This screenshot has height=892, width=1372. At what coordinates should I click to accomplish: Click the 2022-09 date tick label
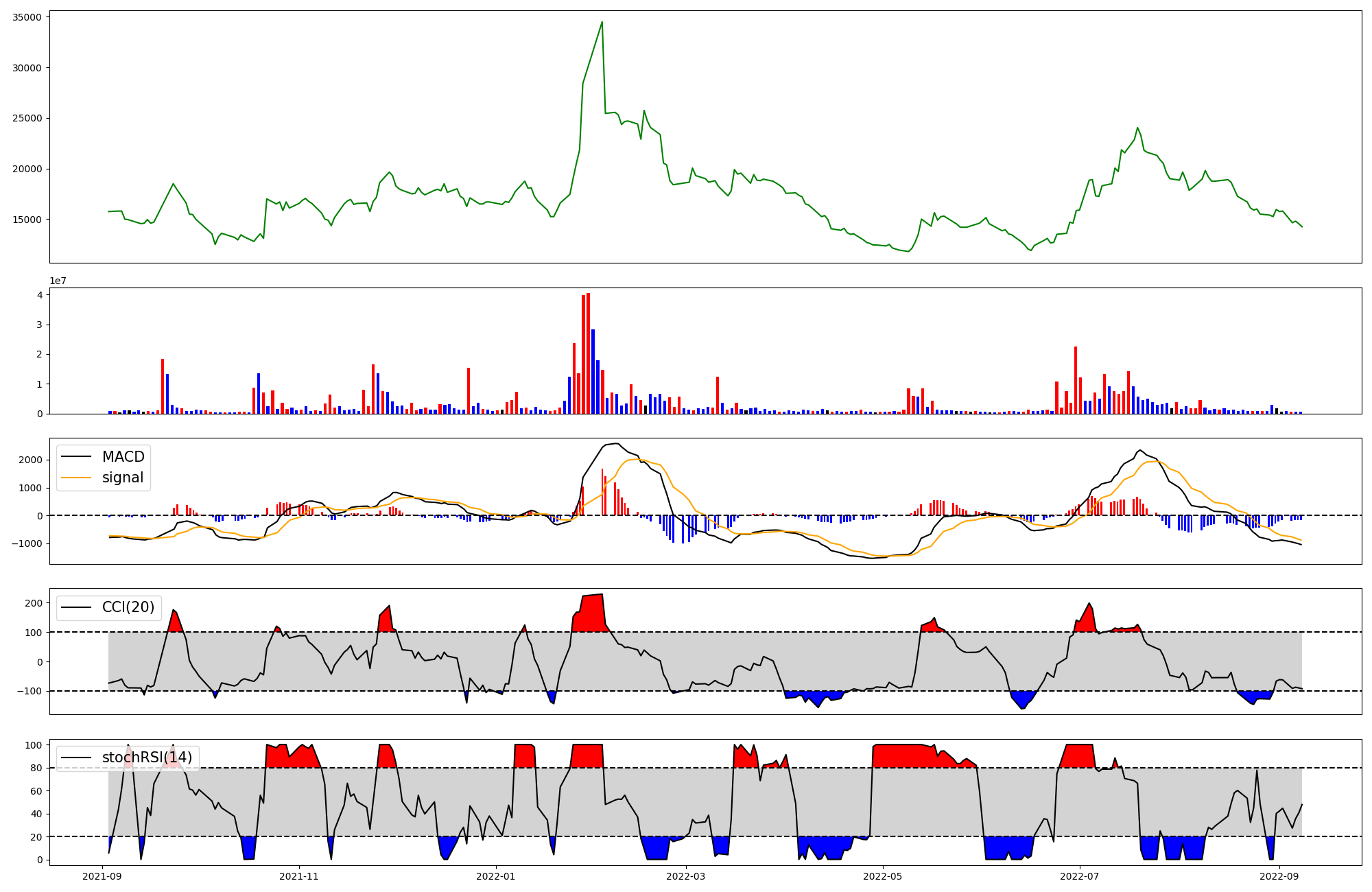point(1279,876)
